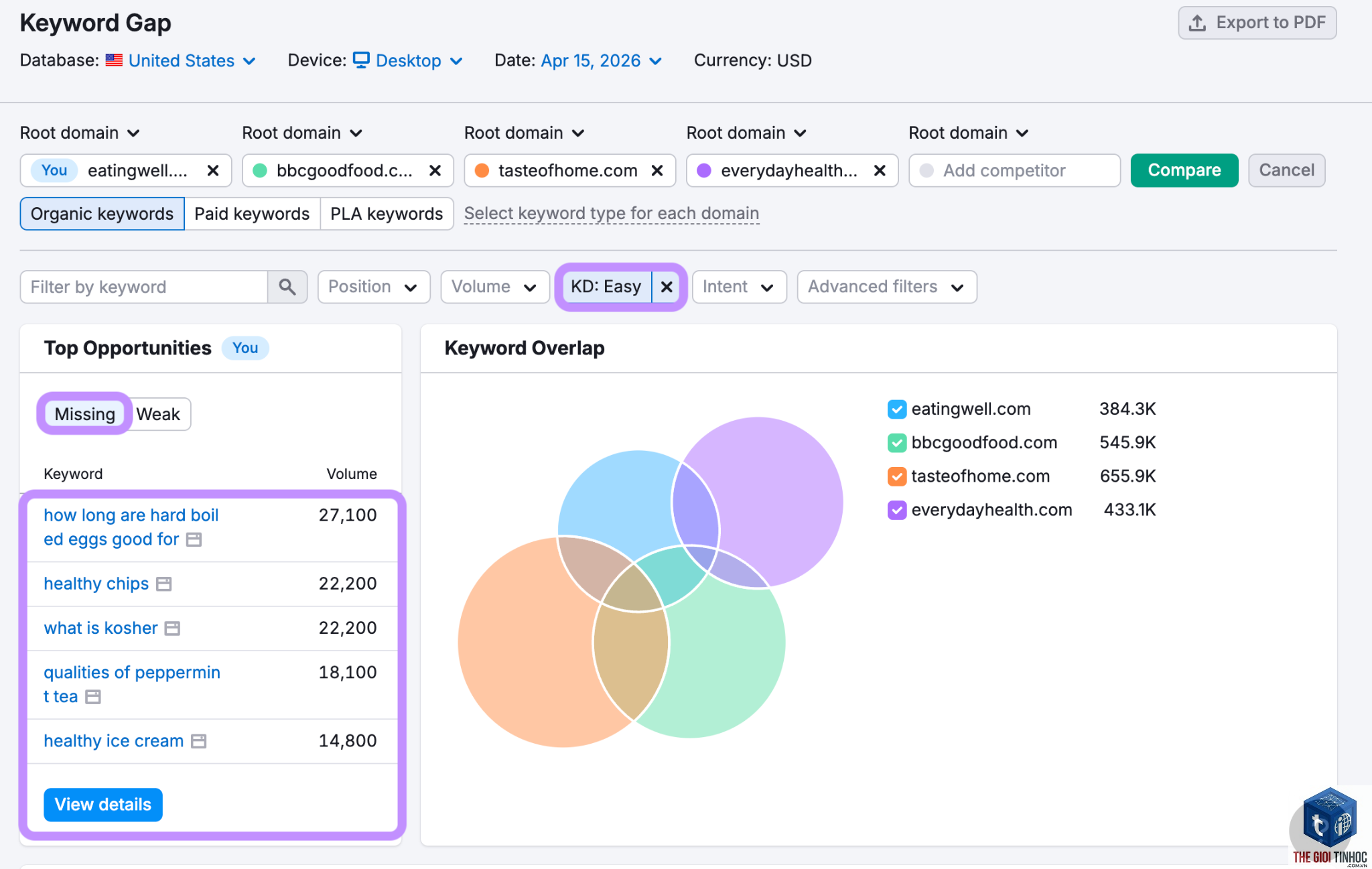Open the healthy ice cream keyword link

tap(114, 741)
